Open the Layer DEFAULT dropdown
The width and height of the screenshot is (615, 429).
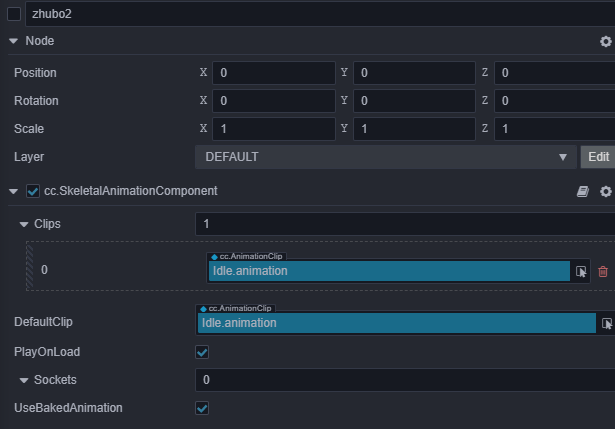(385, 157)
